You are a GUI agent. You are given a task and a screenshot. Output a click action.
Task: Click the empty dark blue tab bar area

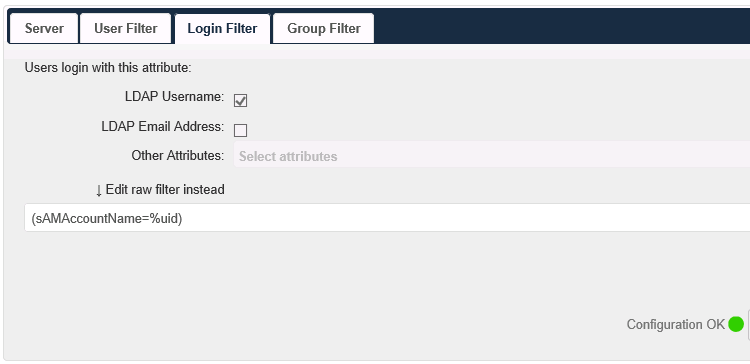tap(562, 26)
